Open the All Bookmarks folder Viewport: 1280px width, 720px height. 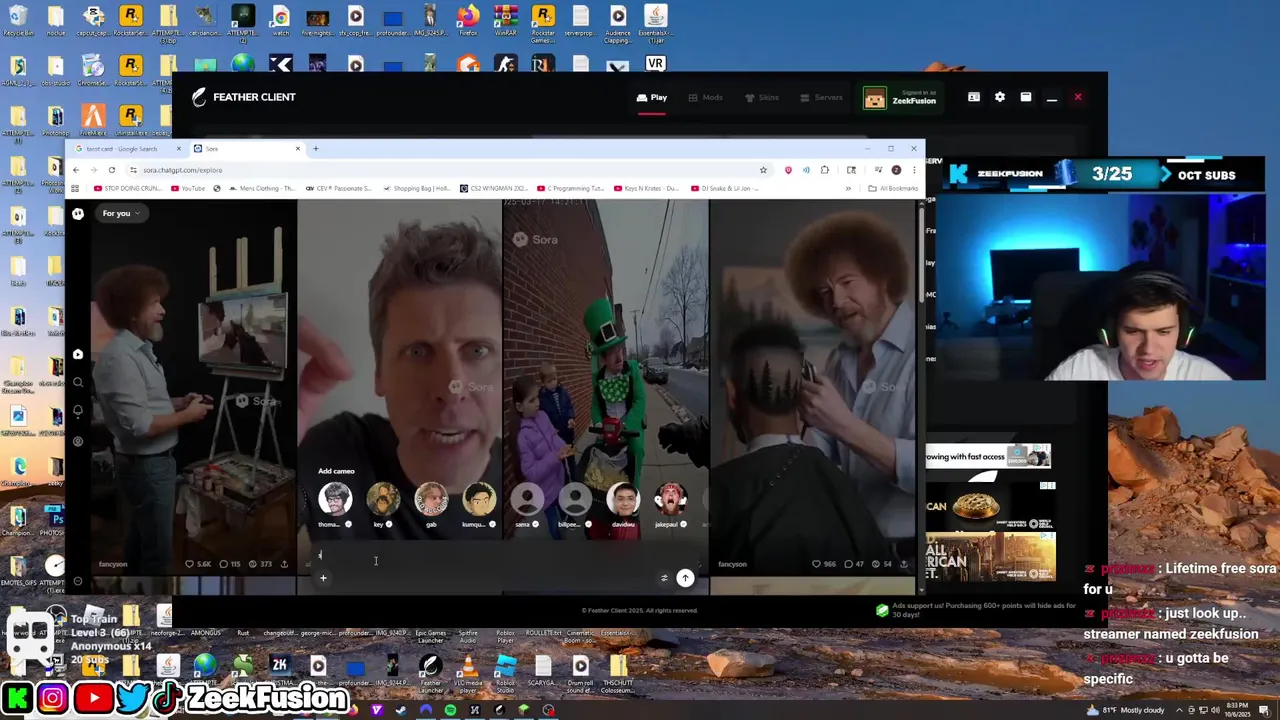coord(894,188)
